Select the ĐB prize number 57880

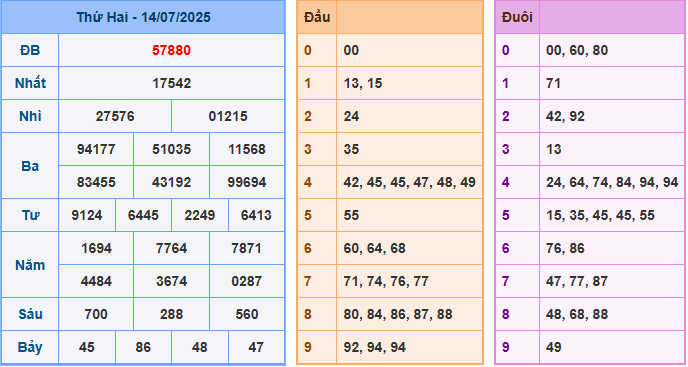pos(172,50)
